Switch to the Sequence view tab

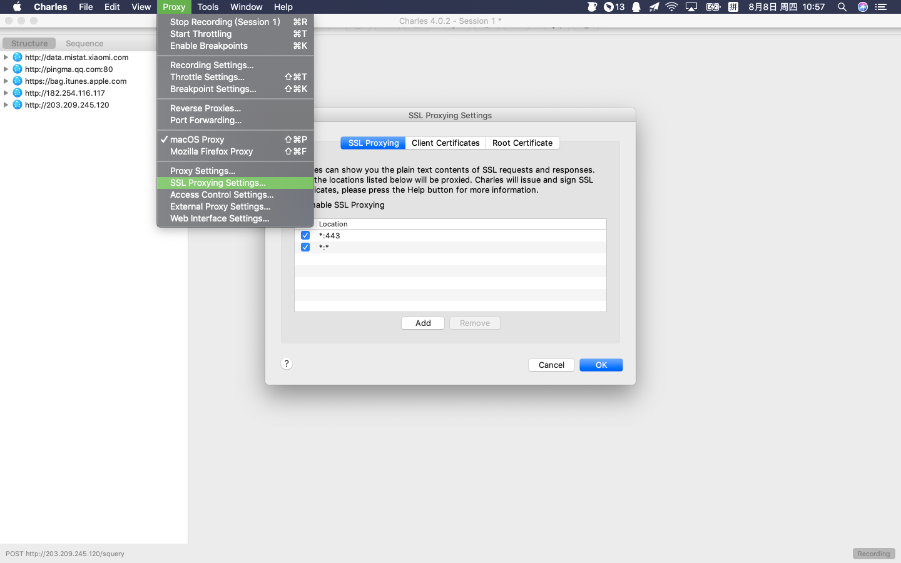(x=84, y=43)
